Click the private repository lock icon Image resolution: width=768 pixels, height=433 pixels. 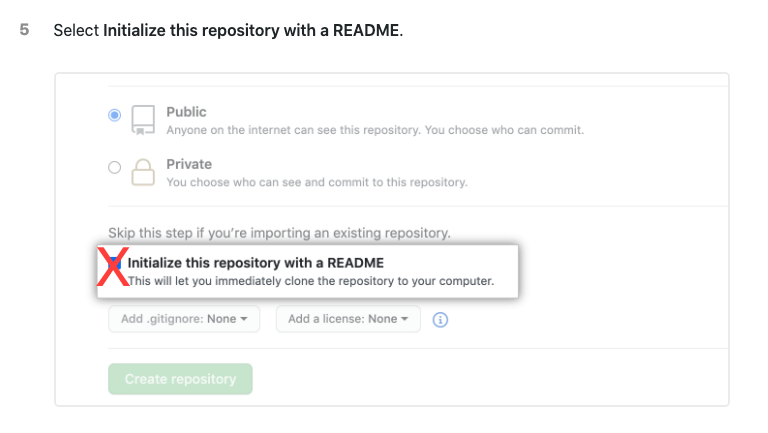144,171
